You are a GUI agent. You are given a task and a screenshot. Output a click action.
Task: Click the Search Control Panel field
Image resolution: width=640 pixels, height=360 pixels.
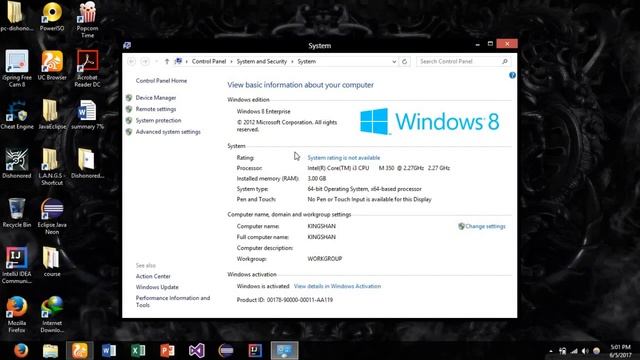(464, 61)
